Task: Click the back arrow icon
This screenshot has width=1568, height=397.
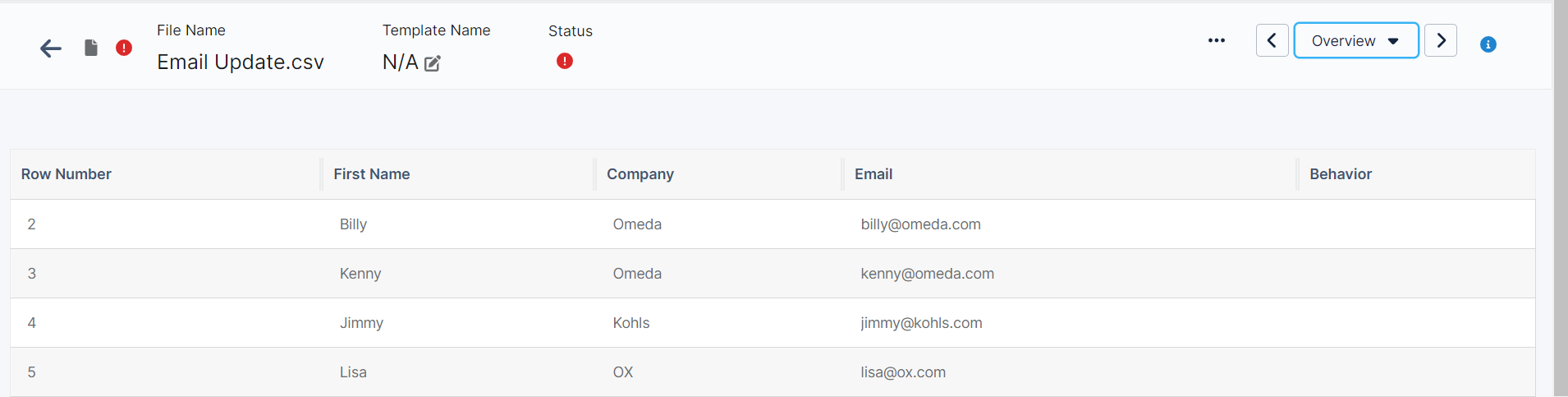Action: (x=51, y=48)
